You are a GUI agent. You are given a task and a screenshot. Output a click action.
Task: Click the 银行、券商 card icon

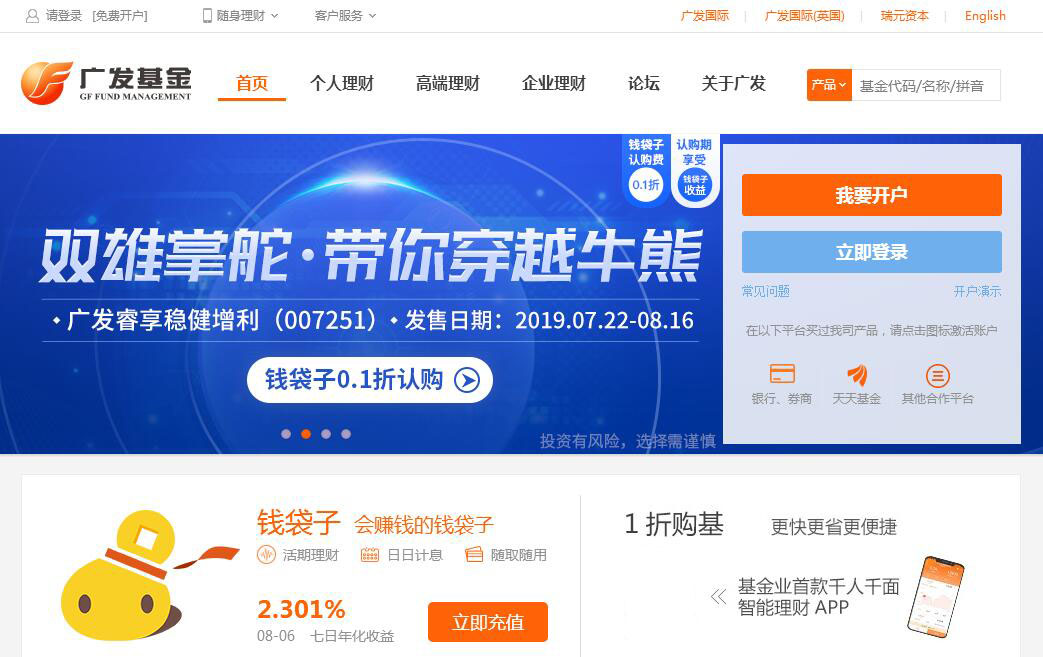(782, 374)
